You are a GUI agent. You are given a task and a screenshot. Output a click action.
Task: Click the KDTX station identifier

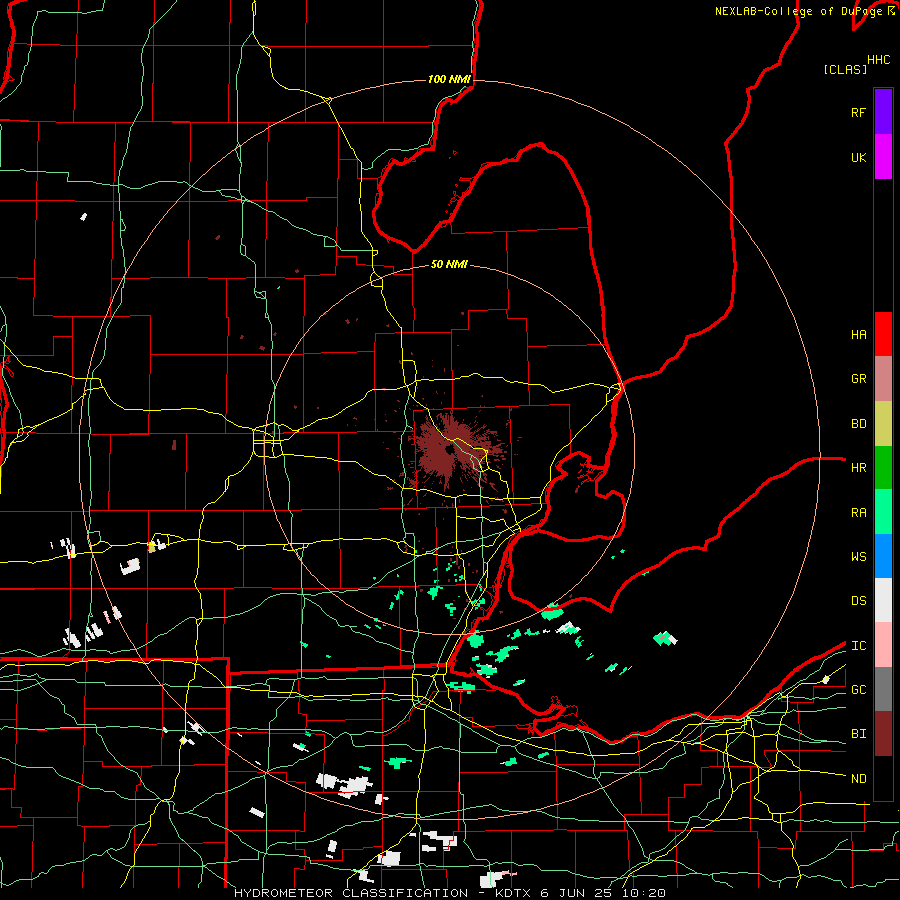pos(514,893)
